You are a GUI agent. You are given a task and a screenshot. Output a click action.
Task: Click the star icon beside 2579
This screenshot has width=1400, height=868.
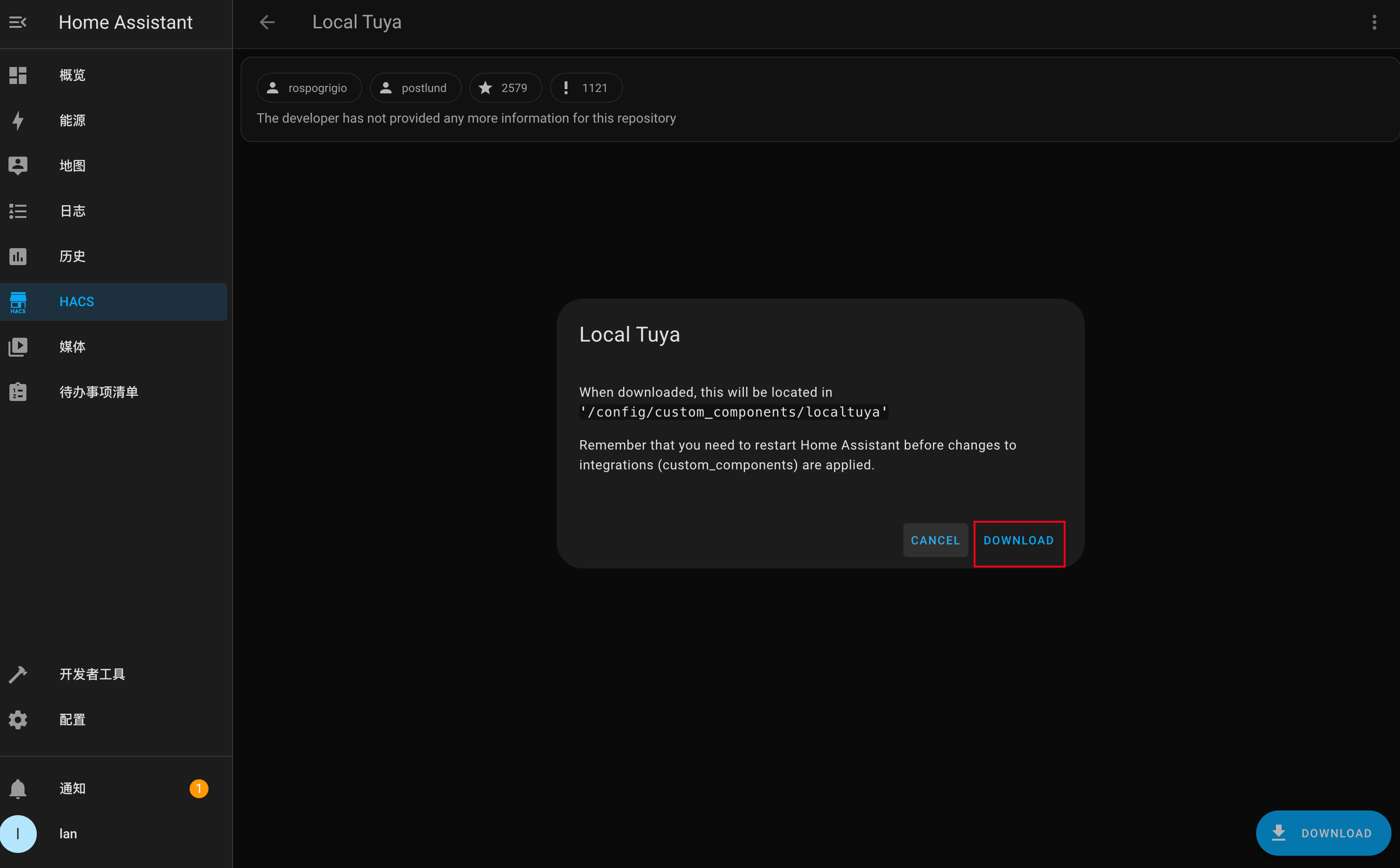coord(485,88)
